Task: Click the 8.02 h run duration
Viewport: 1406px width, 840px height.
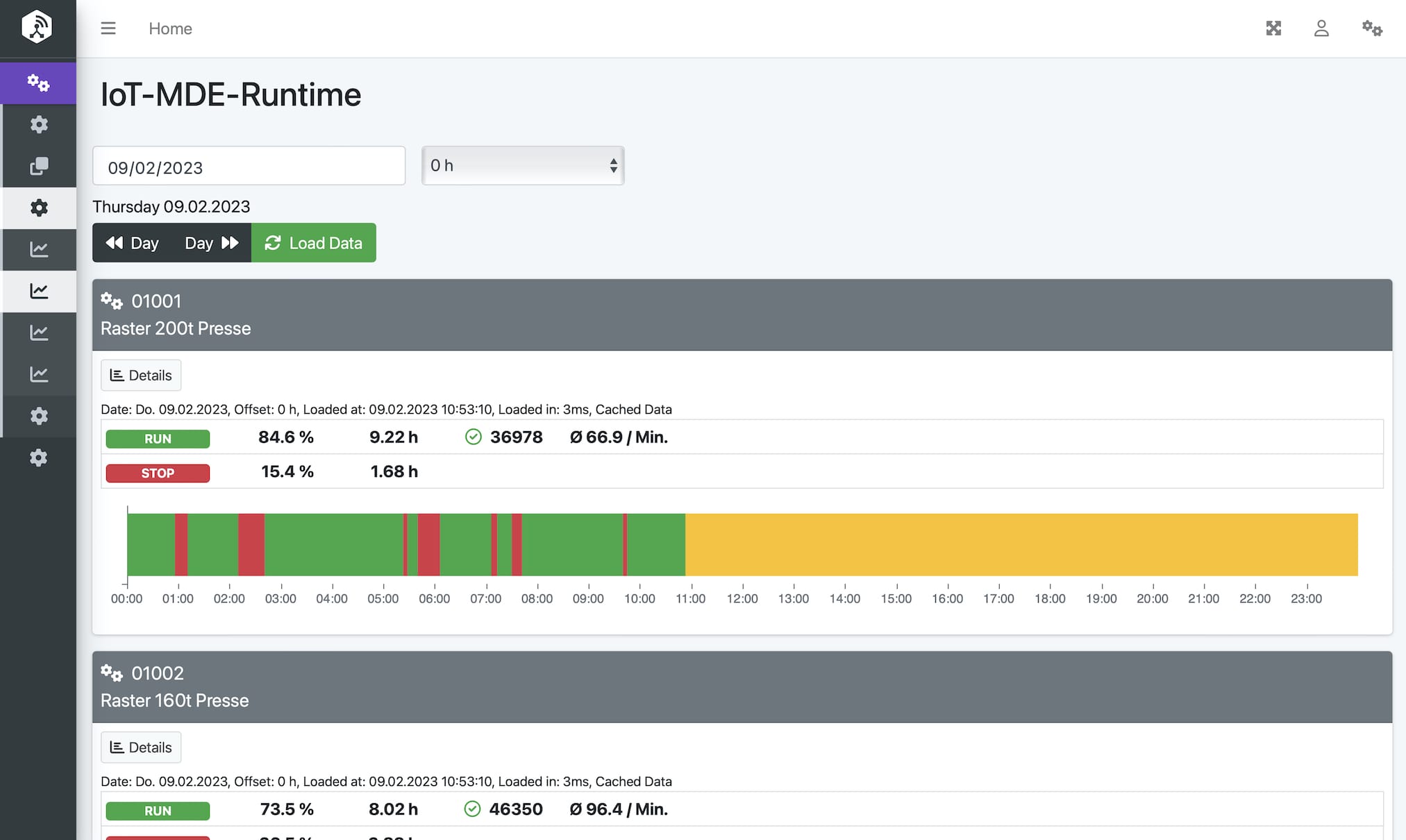Action: click(393, 809)
